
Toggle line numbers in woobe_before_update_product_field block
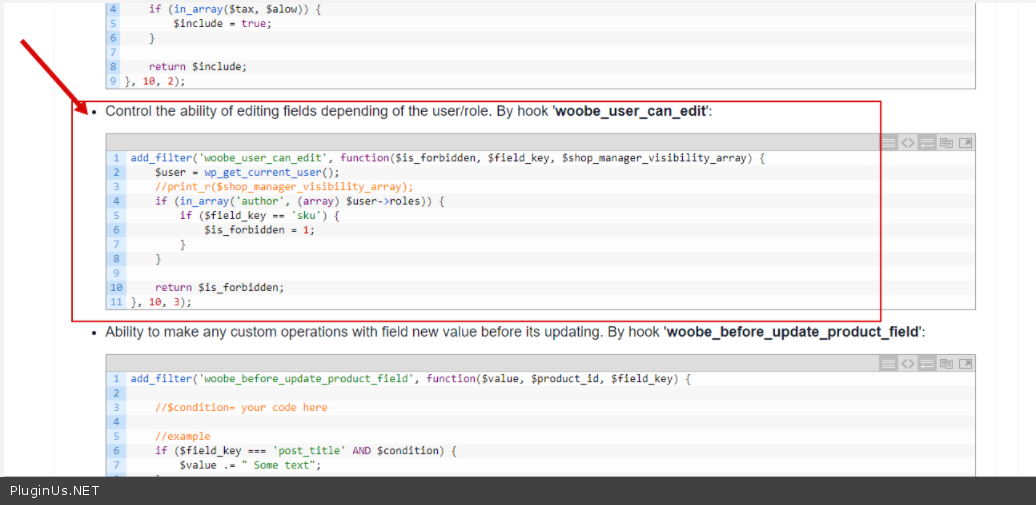889,363
